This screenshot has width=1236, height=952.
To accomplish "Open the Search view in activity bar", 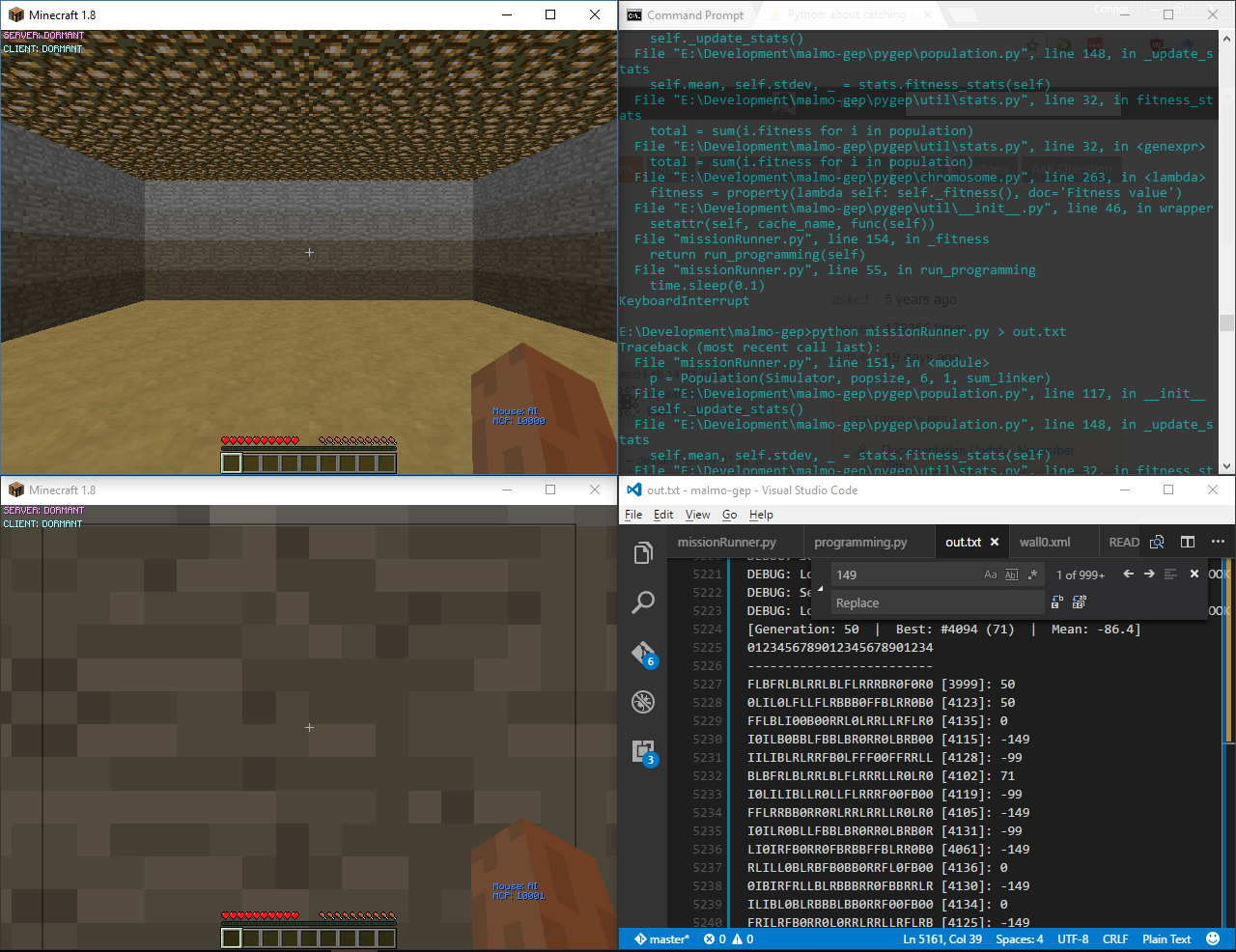I will coord(643,602).
